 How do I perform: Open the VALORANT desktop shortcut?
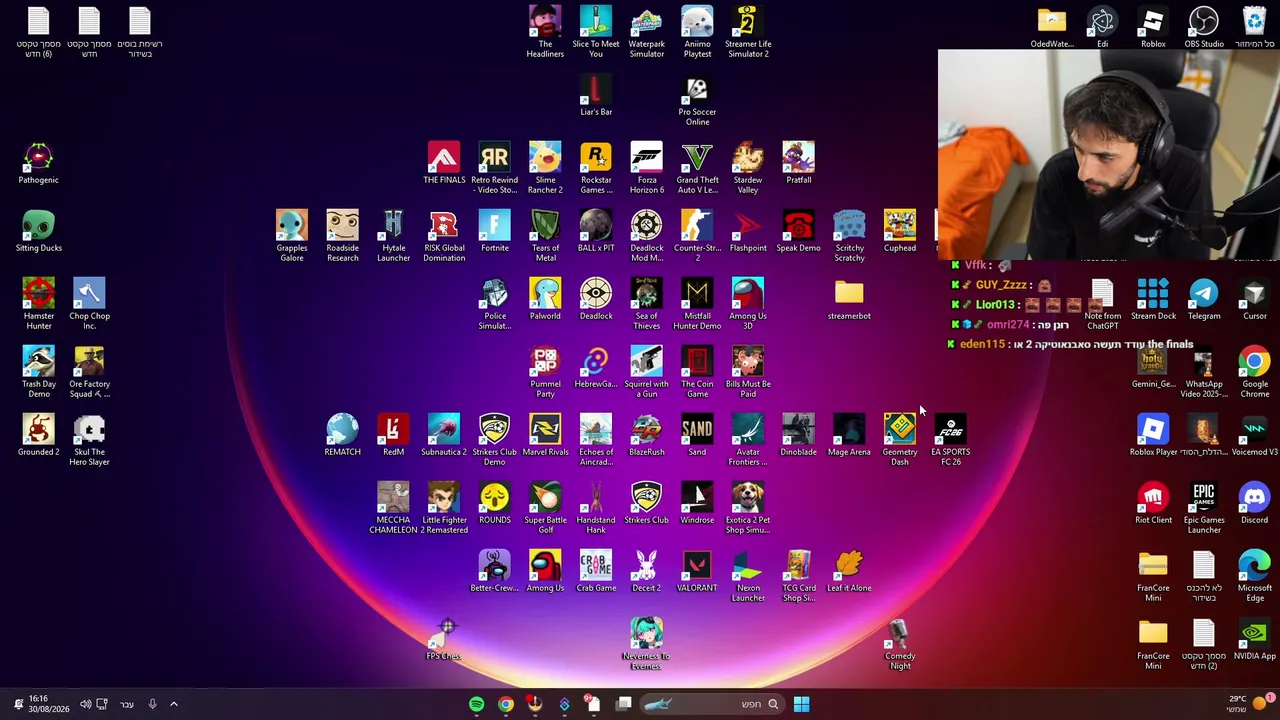point(697,572)
